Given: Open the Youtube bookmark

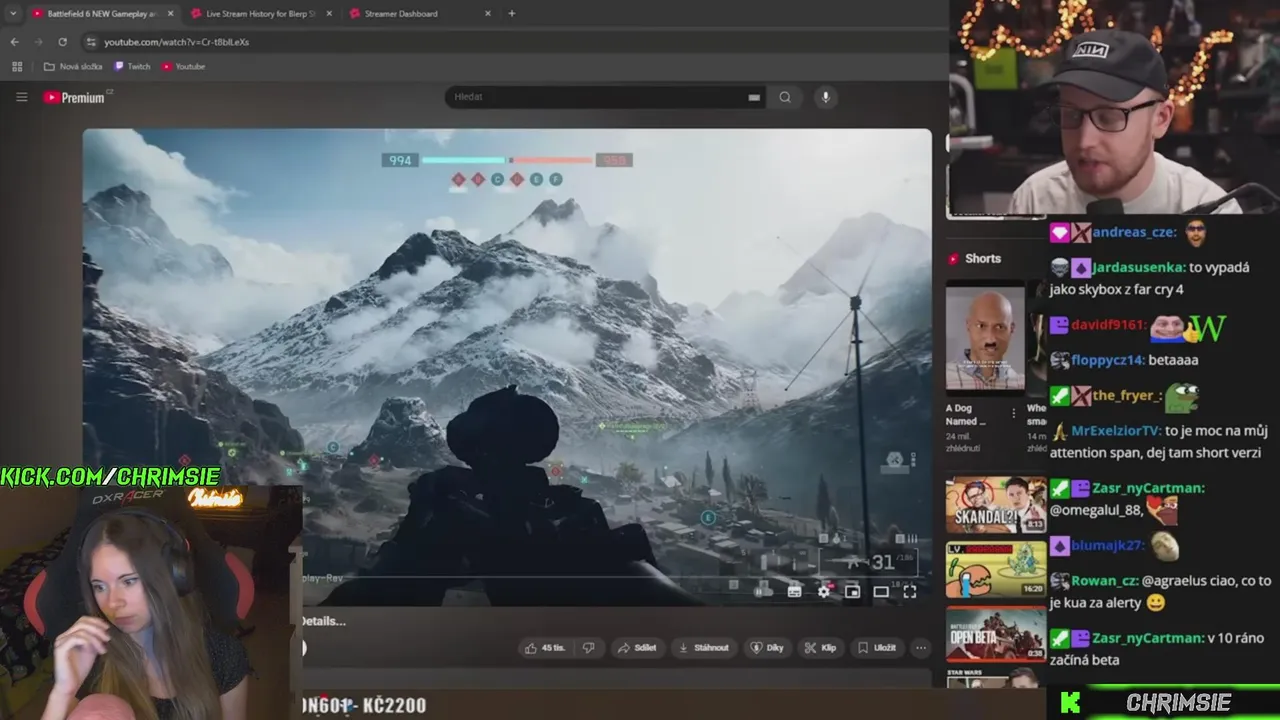Looking at the screenshot, I should pos(182,66).
